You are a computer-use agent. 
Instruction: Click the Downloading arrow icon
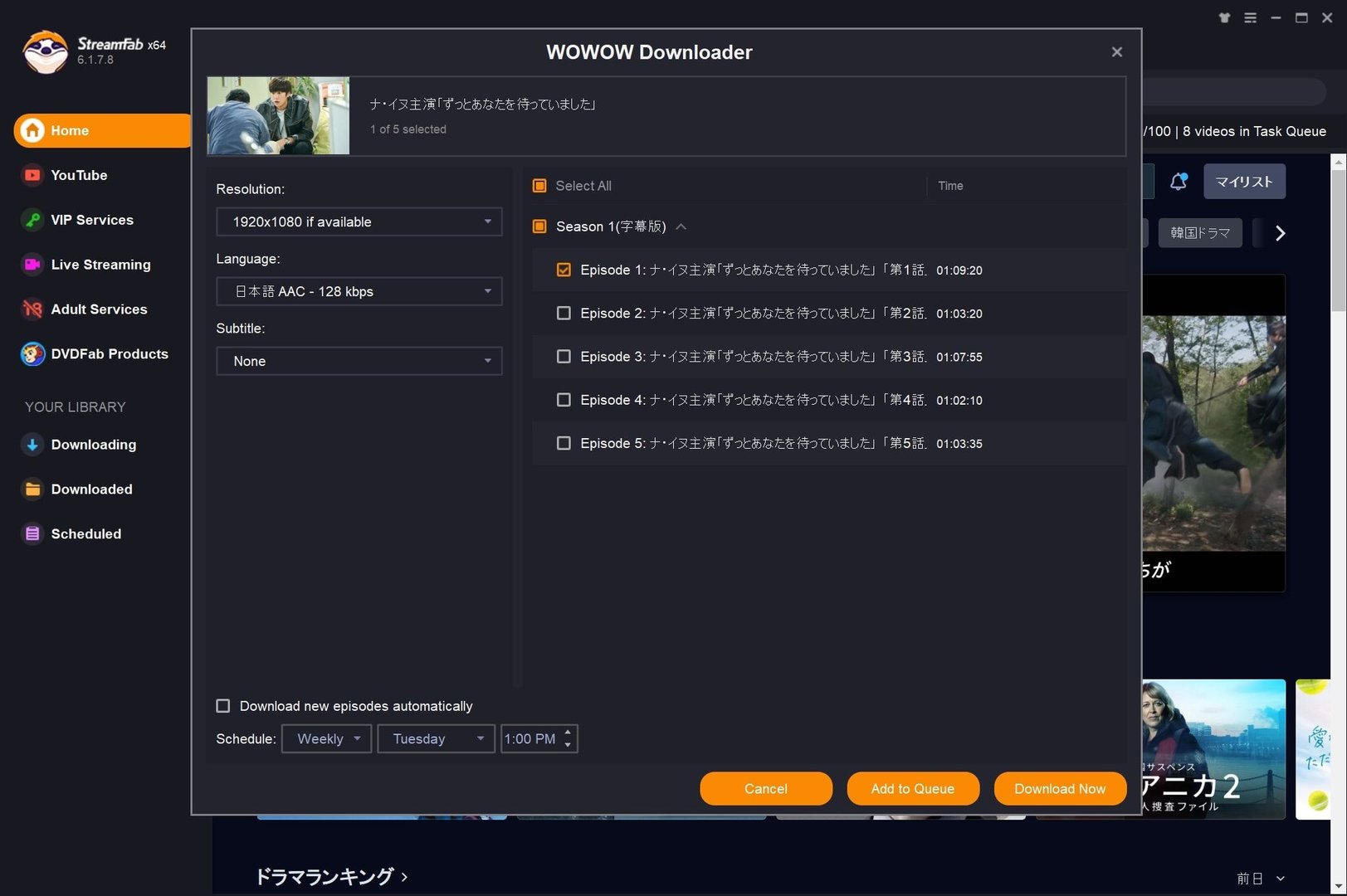coord(32,445)
